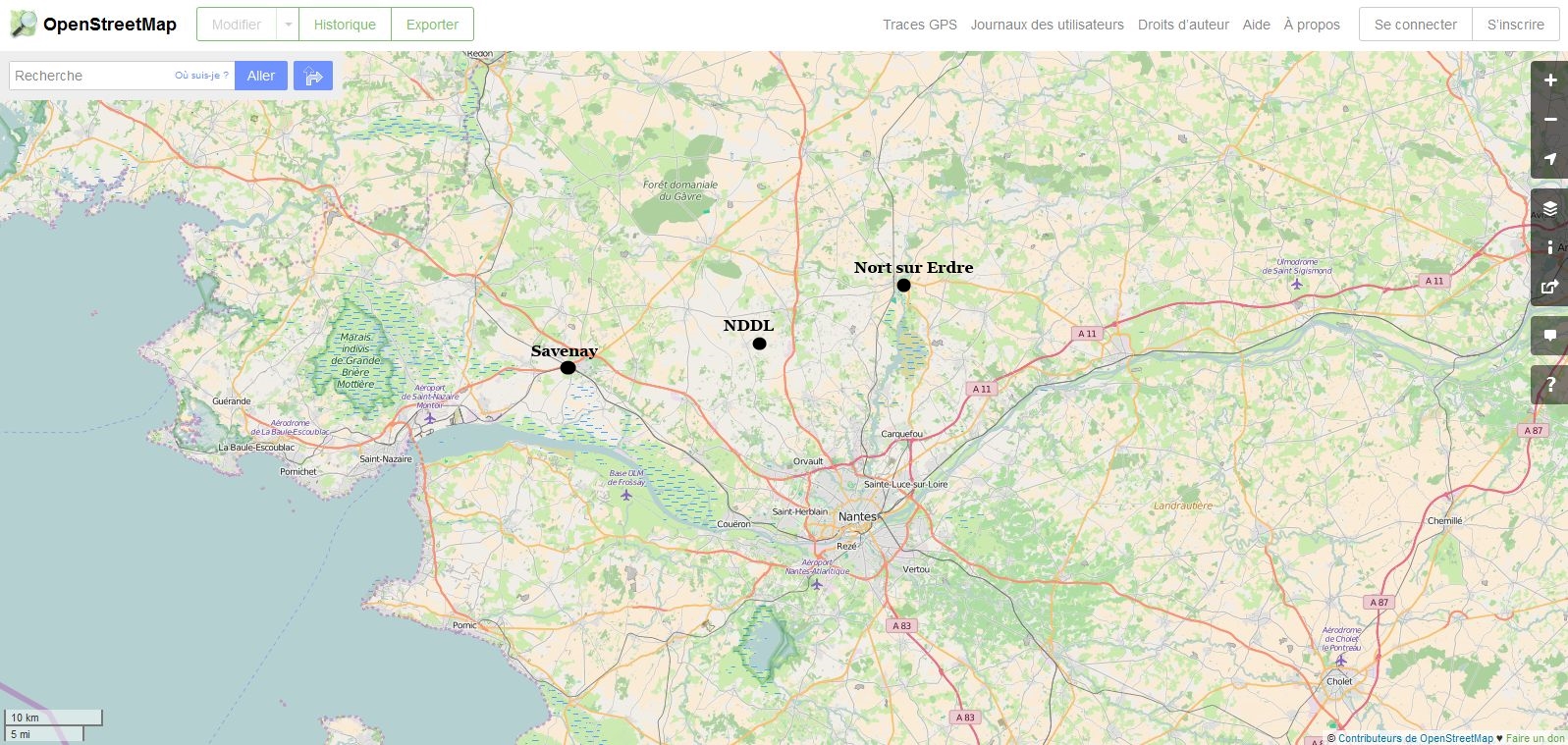Click the S'inscrire button
The width and height of the screenshot is (1568, 745).
coord(1516,25)
